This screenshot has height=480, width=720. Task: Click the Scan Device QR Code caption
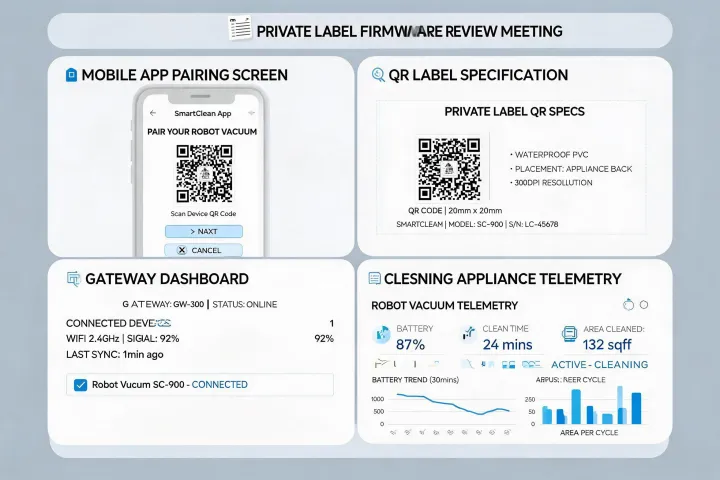203,214
